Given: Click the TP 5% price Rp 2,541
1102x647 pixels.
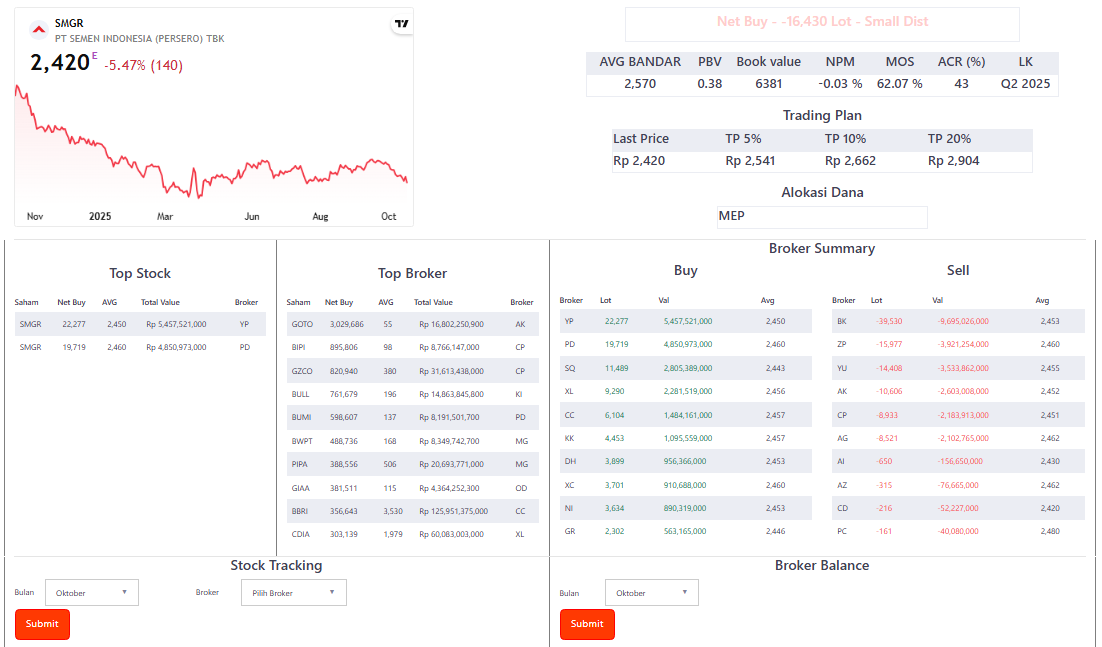Looking at the screenshot, I should [750, 161].
